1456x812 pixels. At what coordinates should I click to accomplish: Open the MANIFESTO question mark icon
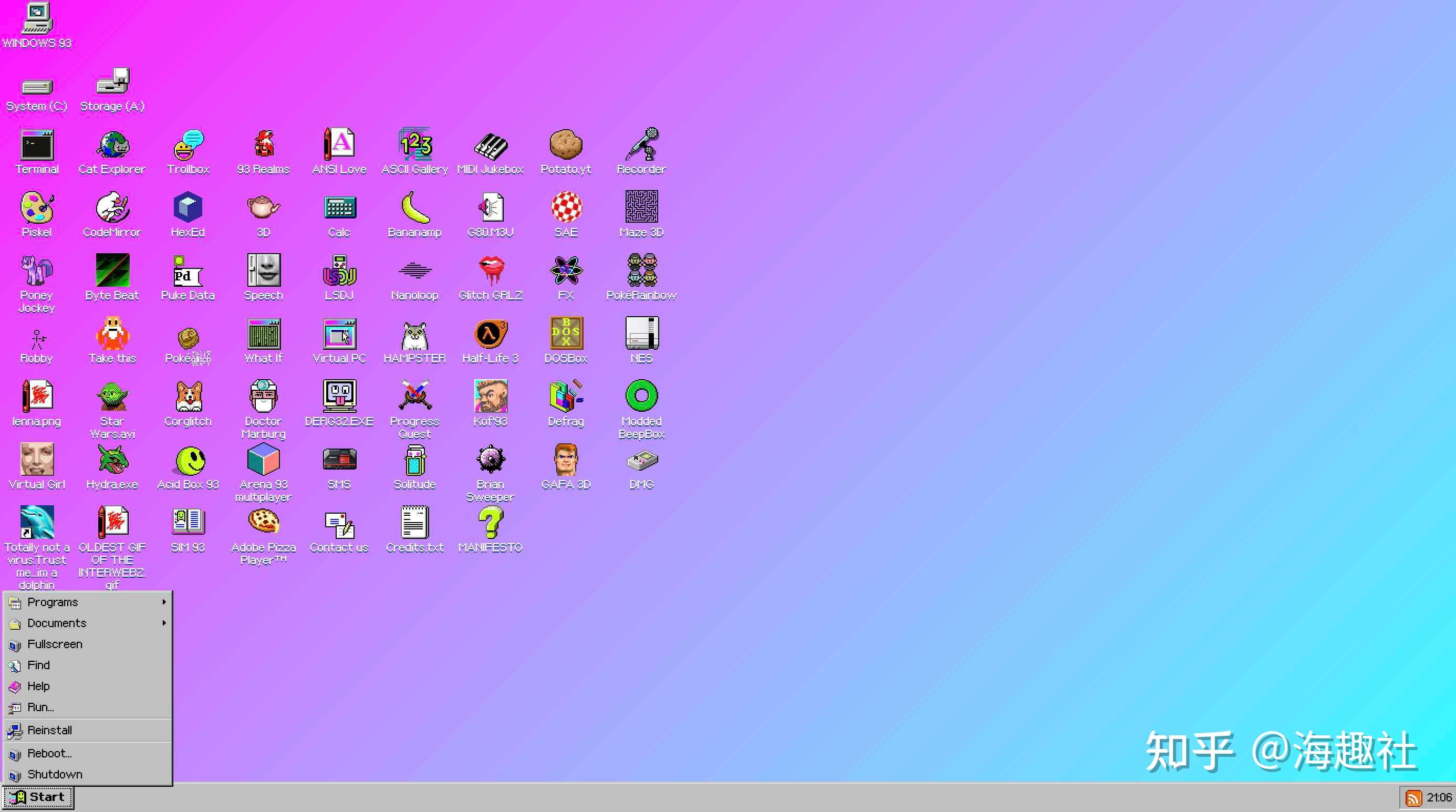[490, 523]
